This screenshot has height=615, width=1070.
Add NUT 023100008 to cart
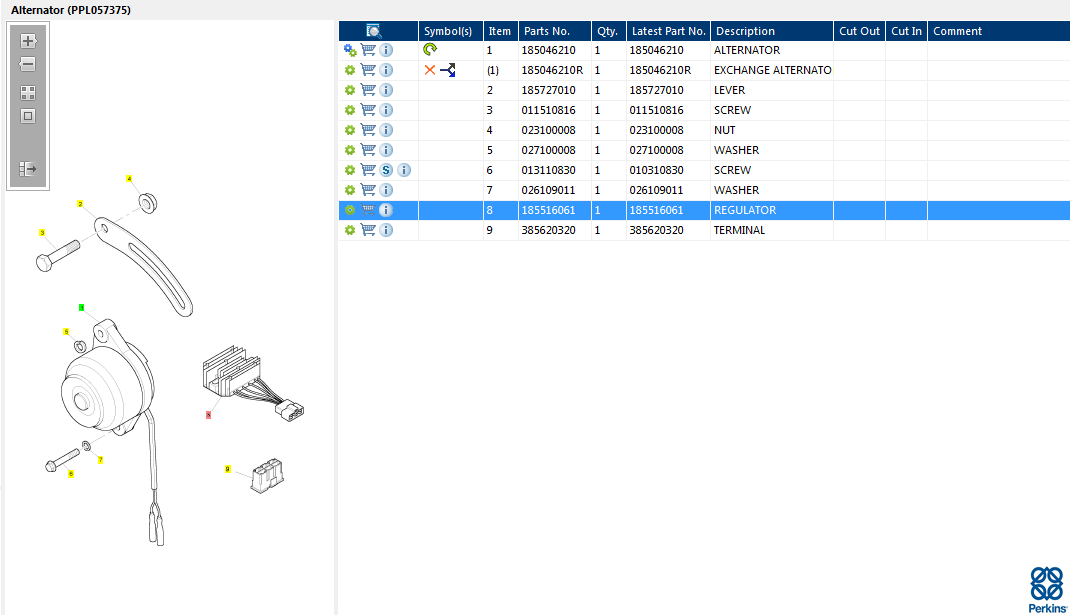click(x=368, y=130)
